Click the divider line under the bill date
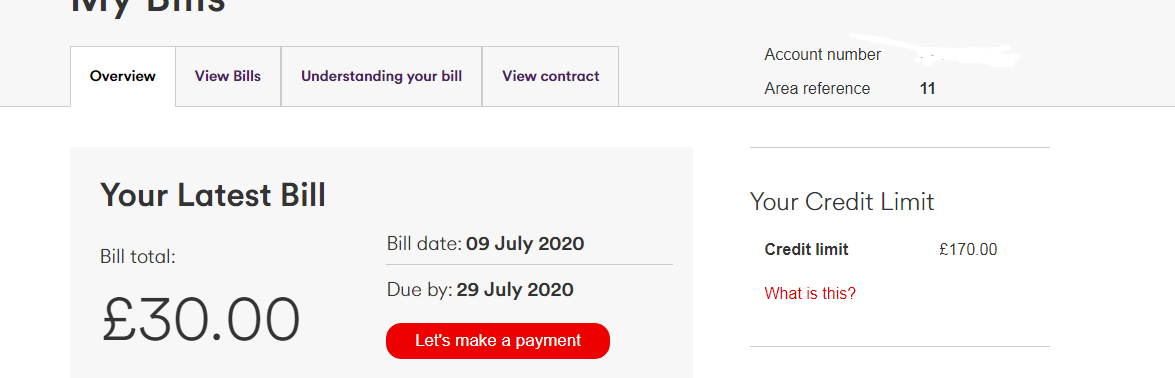Viewport: 1175px width, 378px height. coord(529,265)
